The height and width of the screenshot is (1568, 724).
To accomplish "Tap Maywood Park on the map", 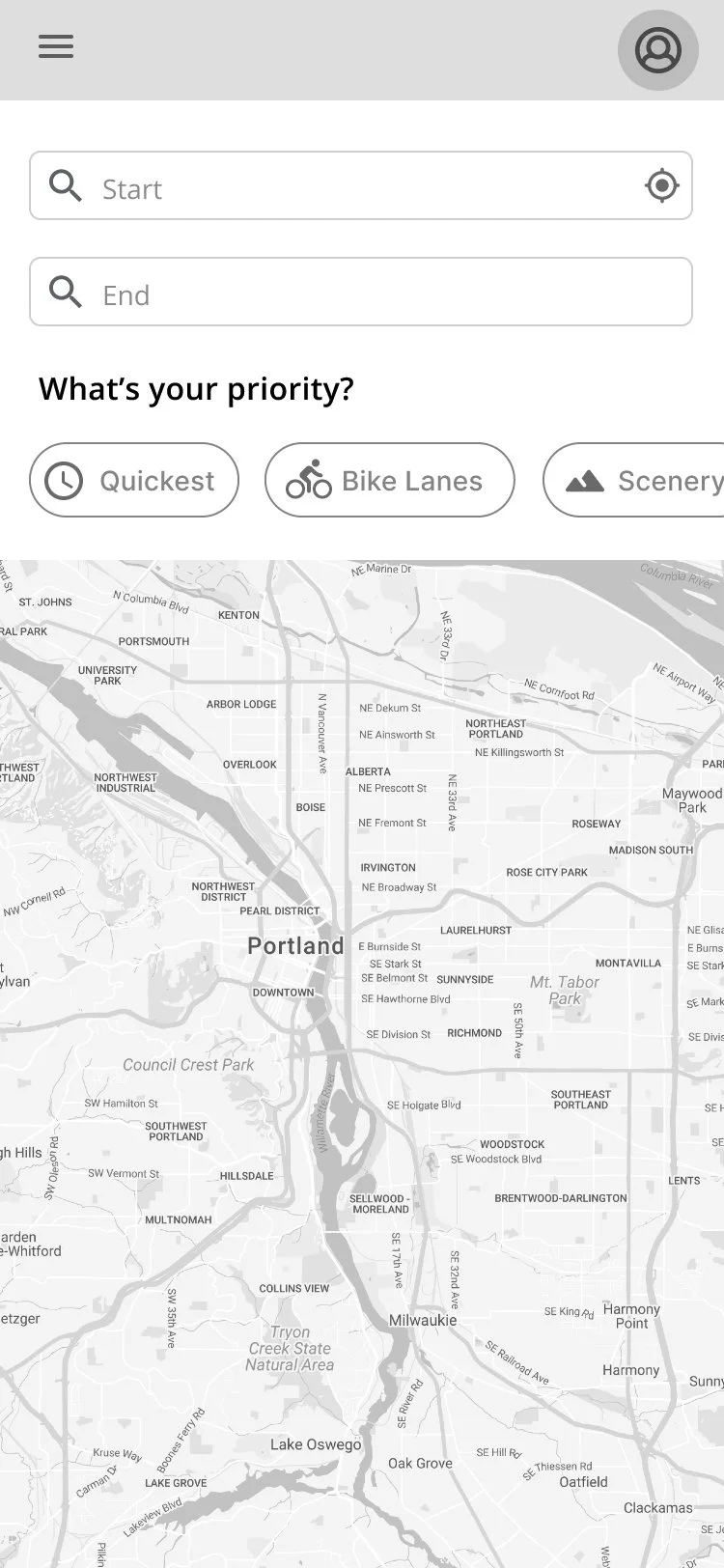I will pos(692,800).
